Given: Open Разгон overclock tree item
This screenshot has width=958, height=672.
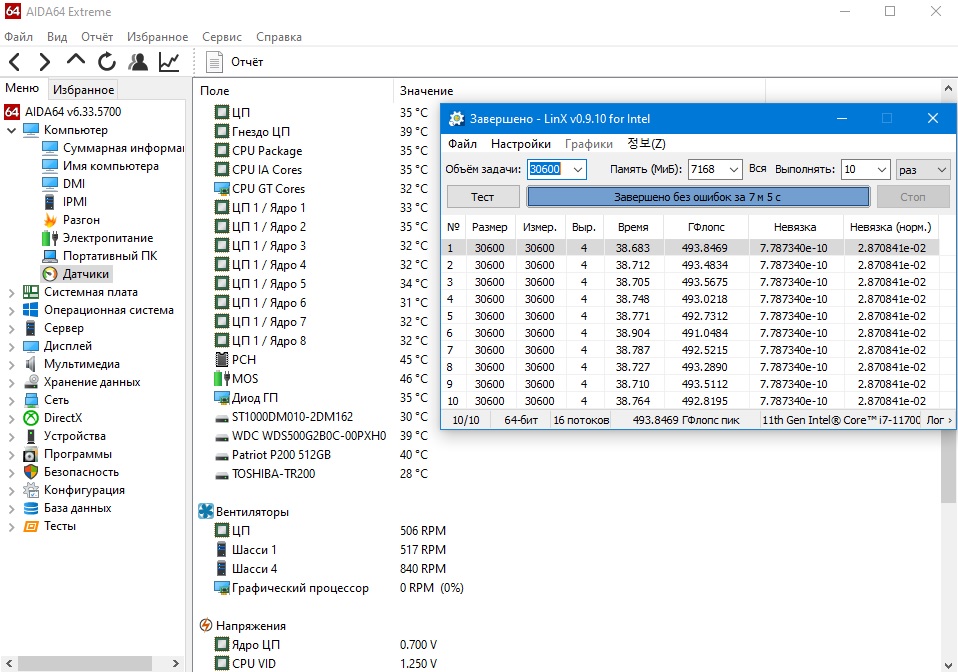Looking at the screenshot, I should click(81, 219).
